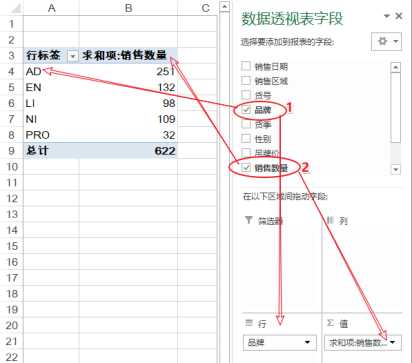This screenshot has height=363, width=412.
Task: Select row 22 header
Action: [12, 357]
